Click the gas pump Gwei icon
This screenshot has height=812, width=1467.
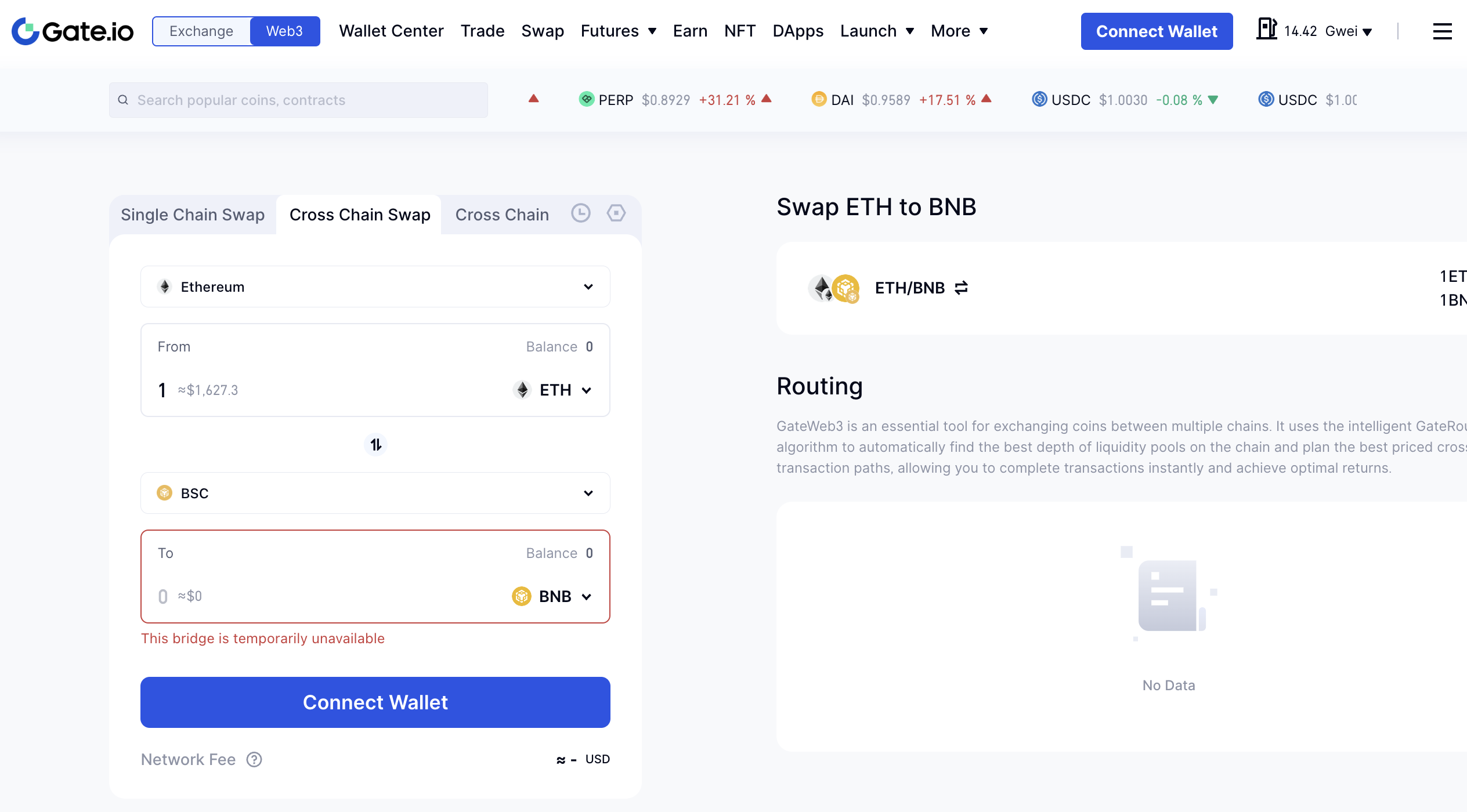(1266, 29)
